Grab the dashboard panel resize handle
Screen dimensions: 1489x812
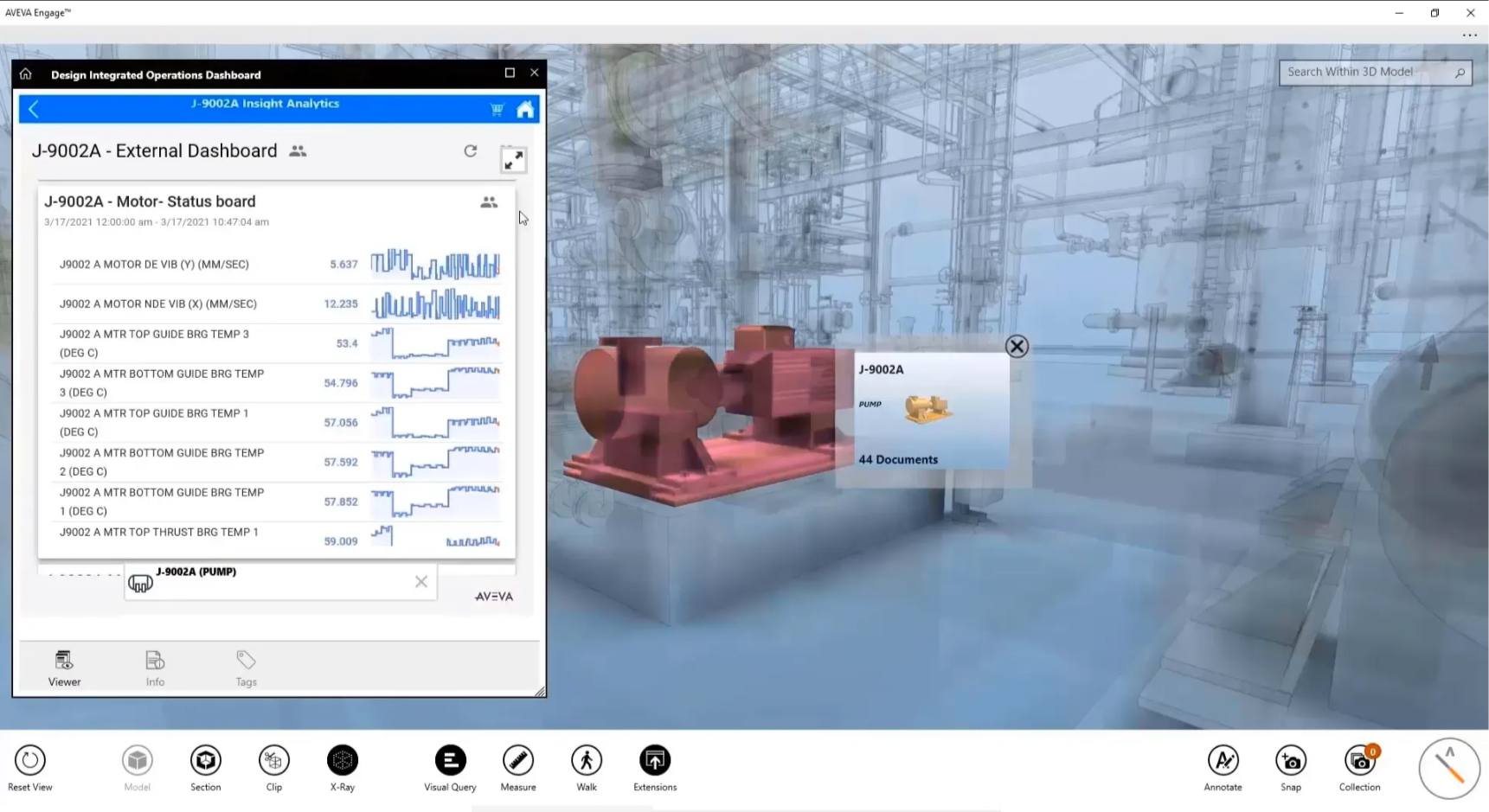540,691
